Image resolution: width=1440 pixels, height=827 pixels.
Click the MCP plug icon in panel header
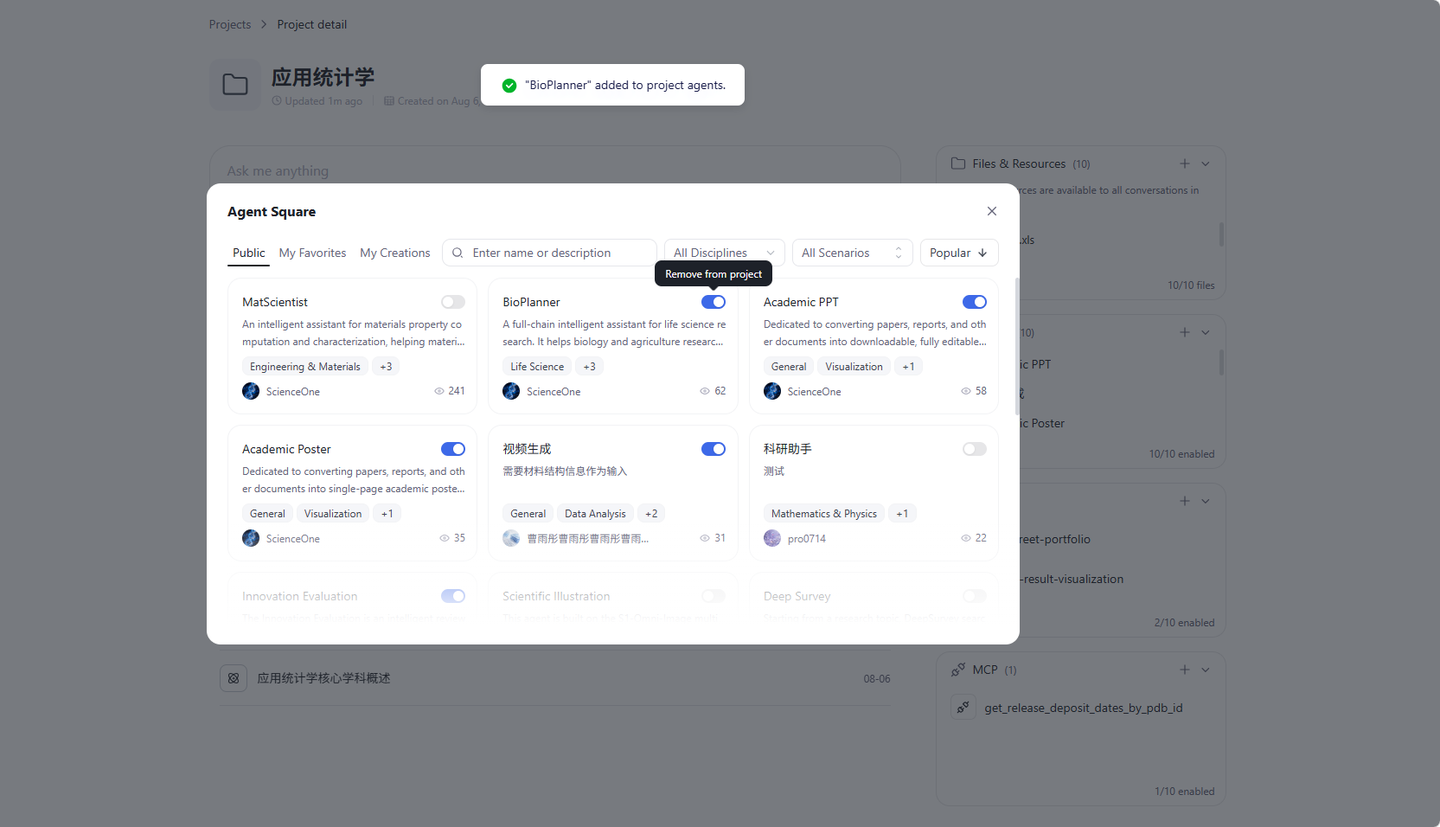(958, 669)
